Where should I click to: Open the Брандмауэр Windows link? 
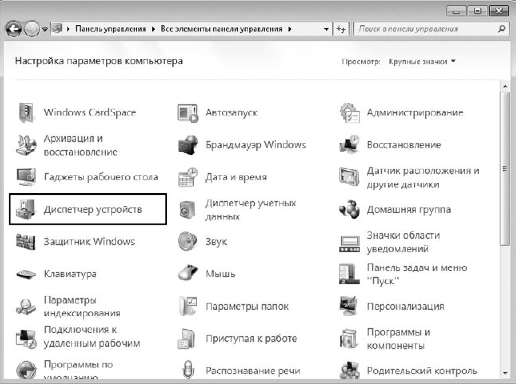pyautogui.click(x=256, y=145)
